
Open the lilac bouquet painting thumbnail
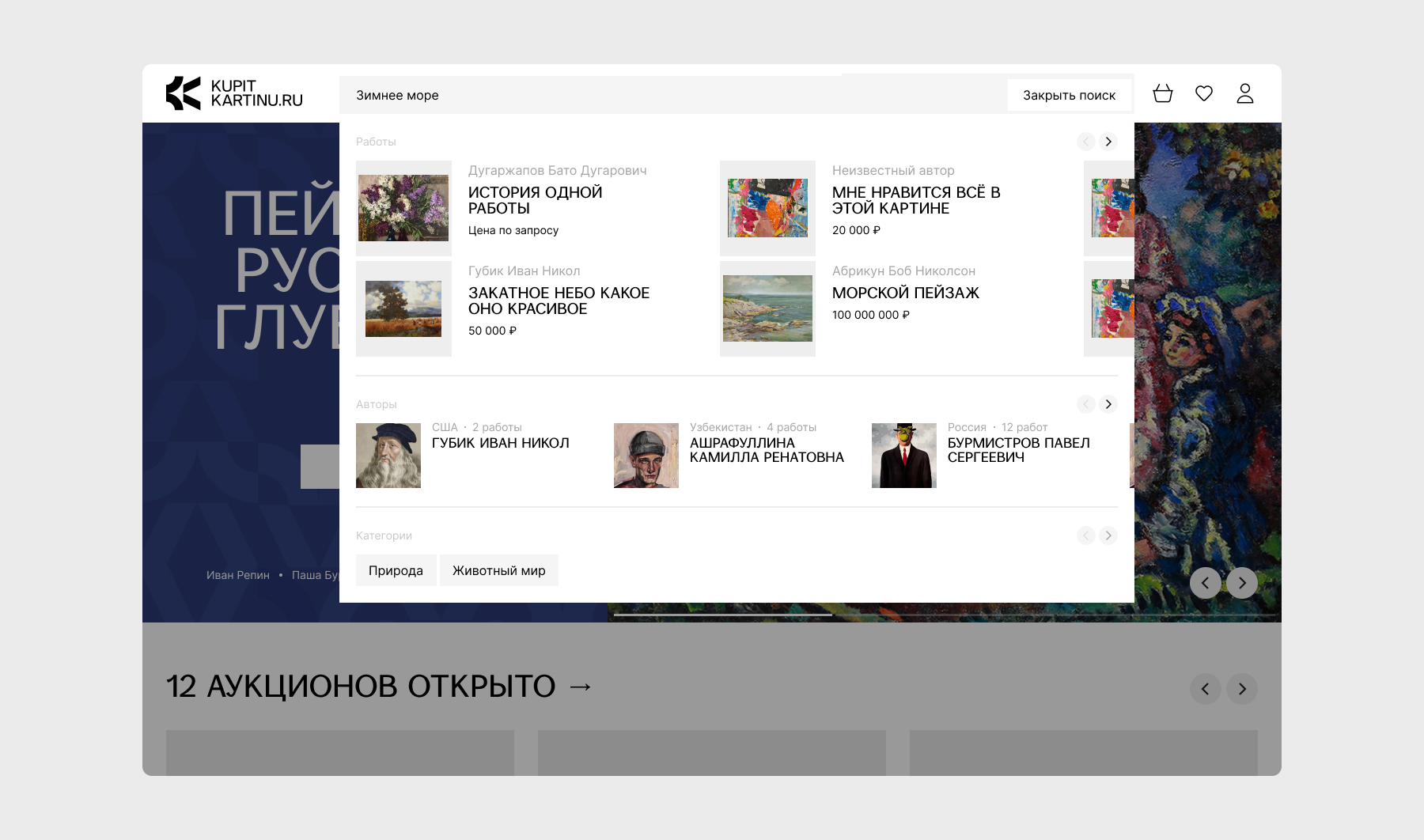(403, 208)
